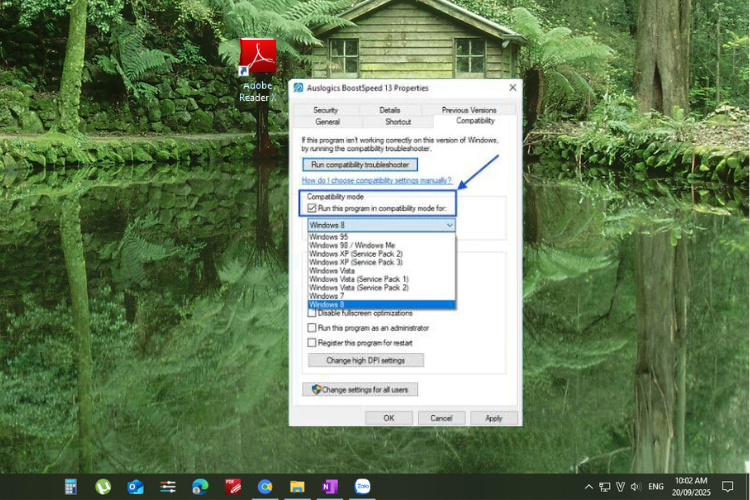Switch to the Security tab
This screenshot has height=500, width=750.
pos(325,110)
